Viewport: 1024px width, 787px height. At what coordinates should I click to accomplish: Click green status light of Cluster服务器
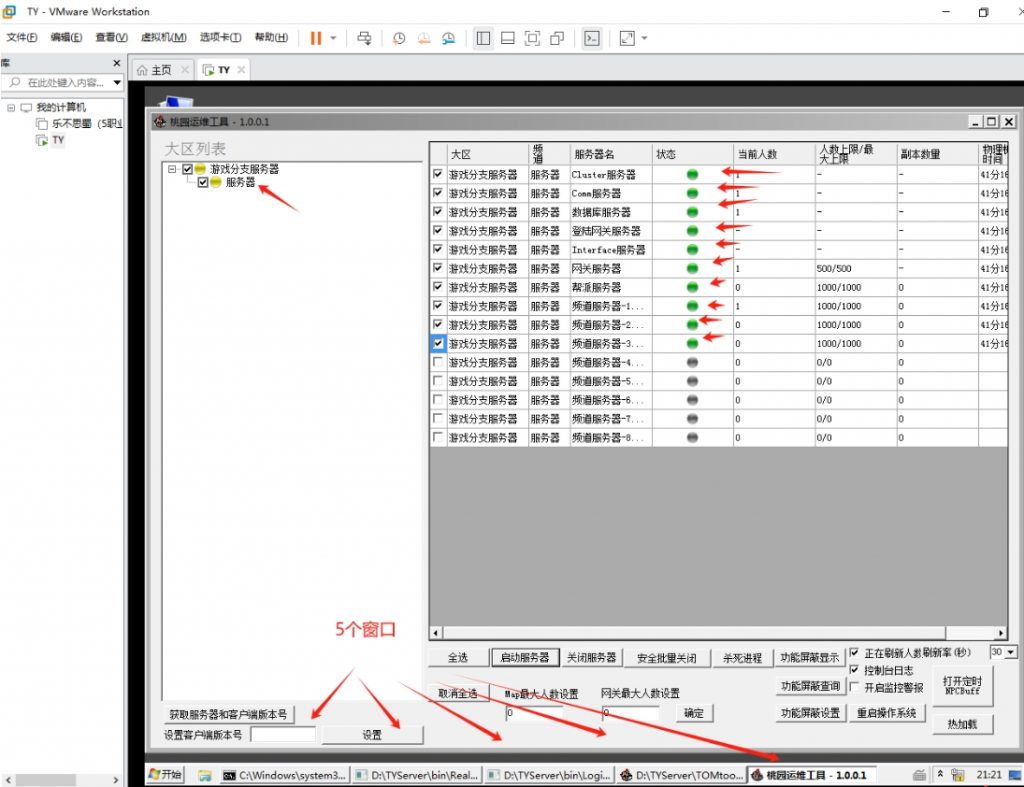tap(692, 175)
